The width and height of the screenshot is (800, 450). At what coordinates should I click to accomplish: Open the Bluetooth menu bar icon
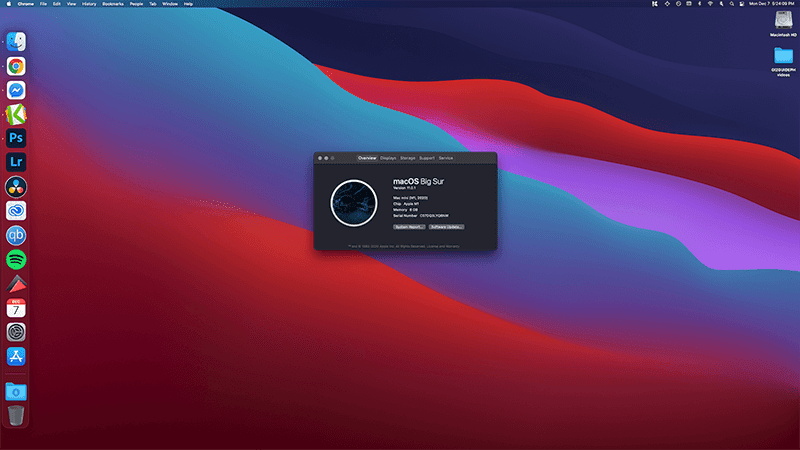pyautogui.click(x=699, y=4)
